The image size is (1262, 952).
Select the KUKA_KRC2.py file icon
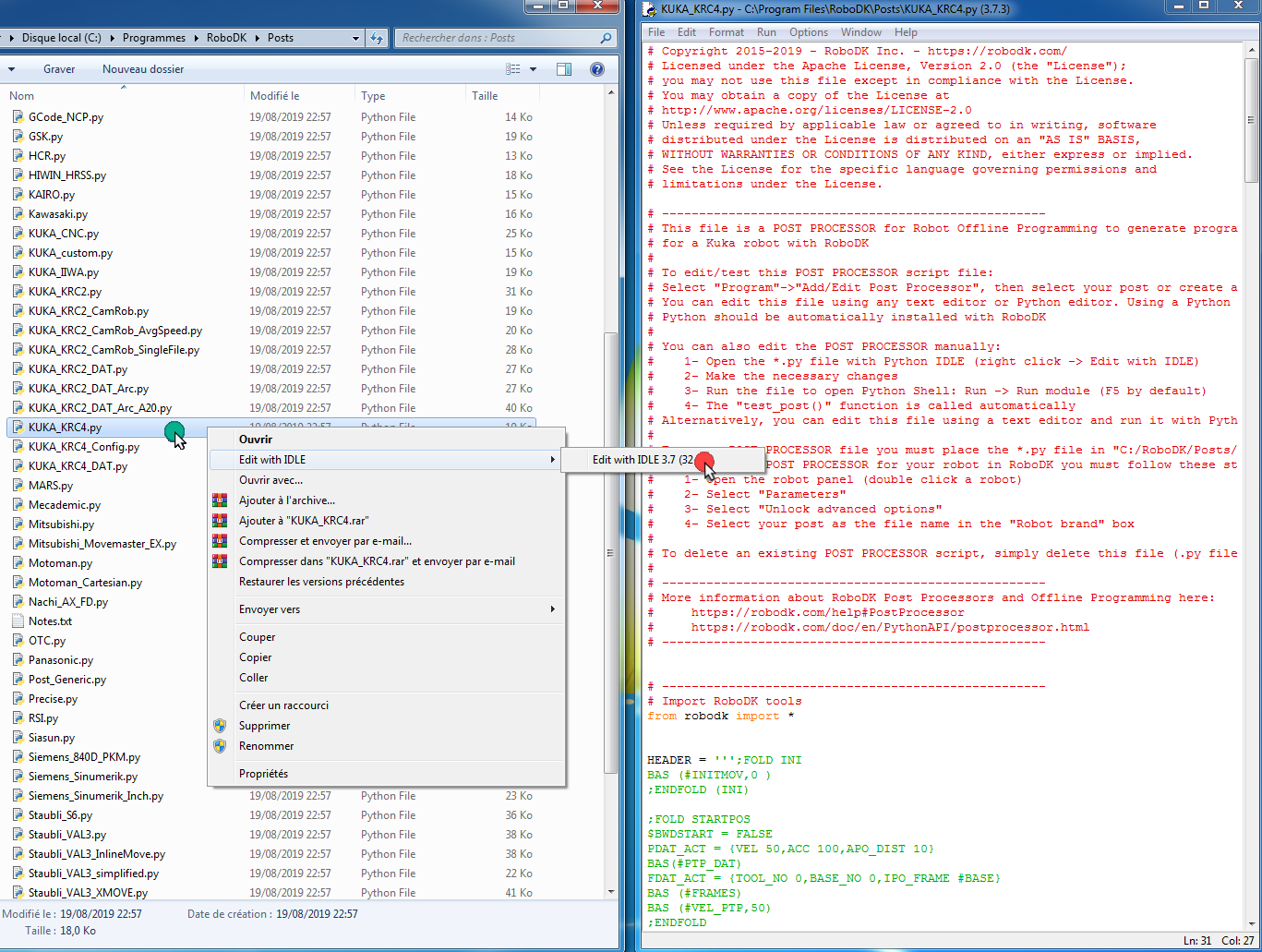(x=18, y=292)
